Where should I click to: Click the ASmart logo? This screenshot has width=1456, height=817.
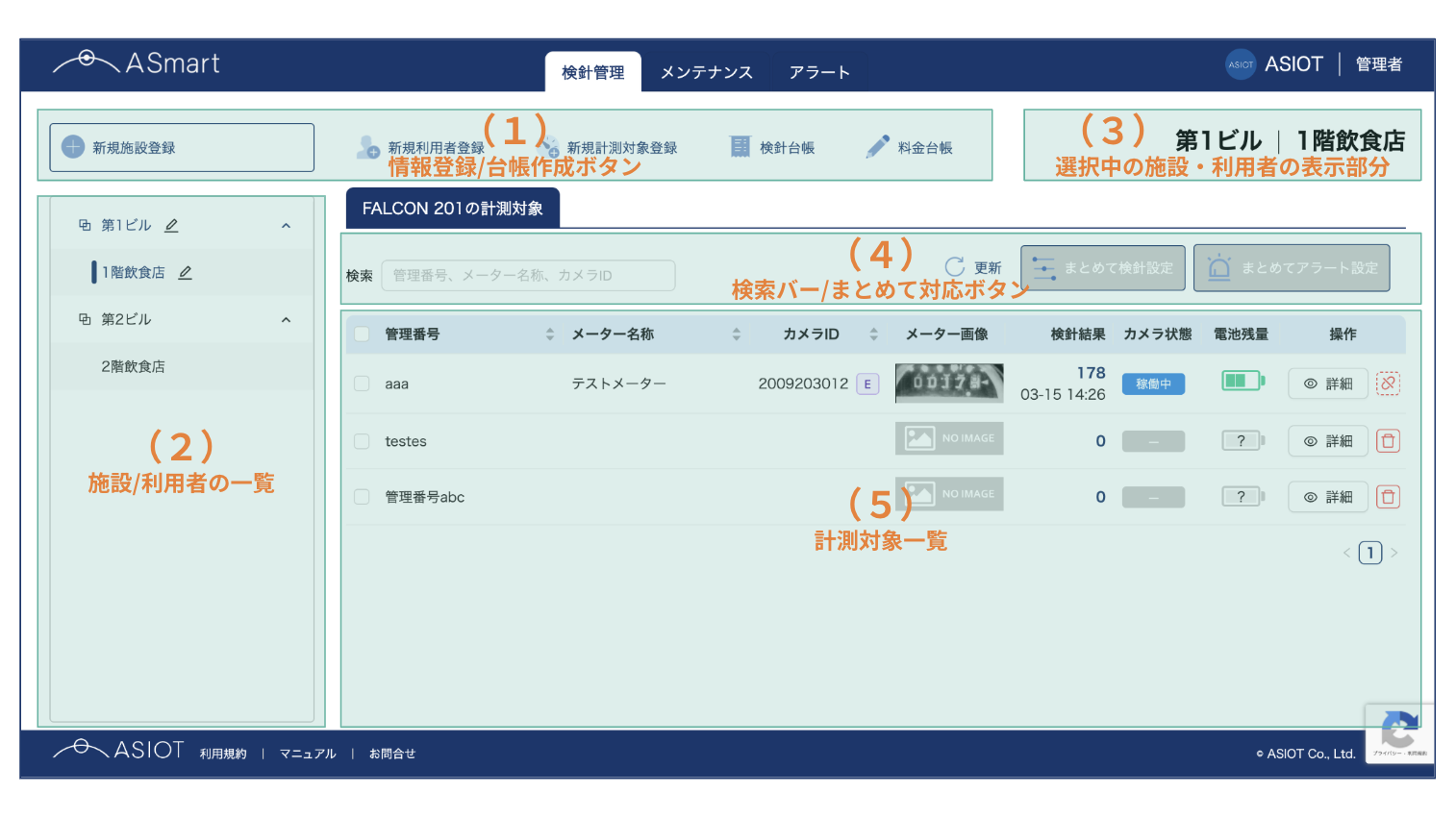tap(136, 63)
